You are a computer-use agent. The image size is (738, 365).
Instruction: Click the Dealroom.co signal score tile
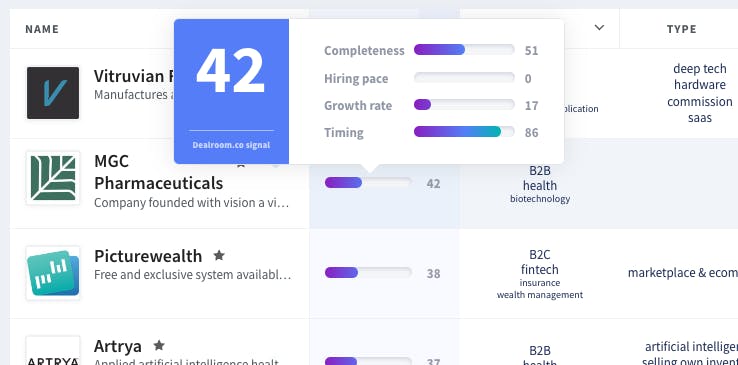[x=232, y=91]
